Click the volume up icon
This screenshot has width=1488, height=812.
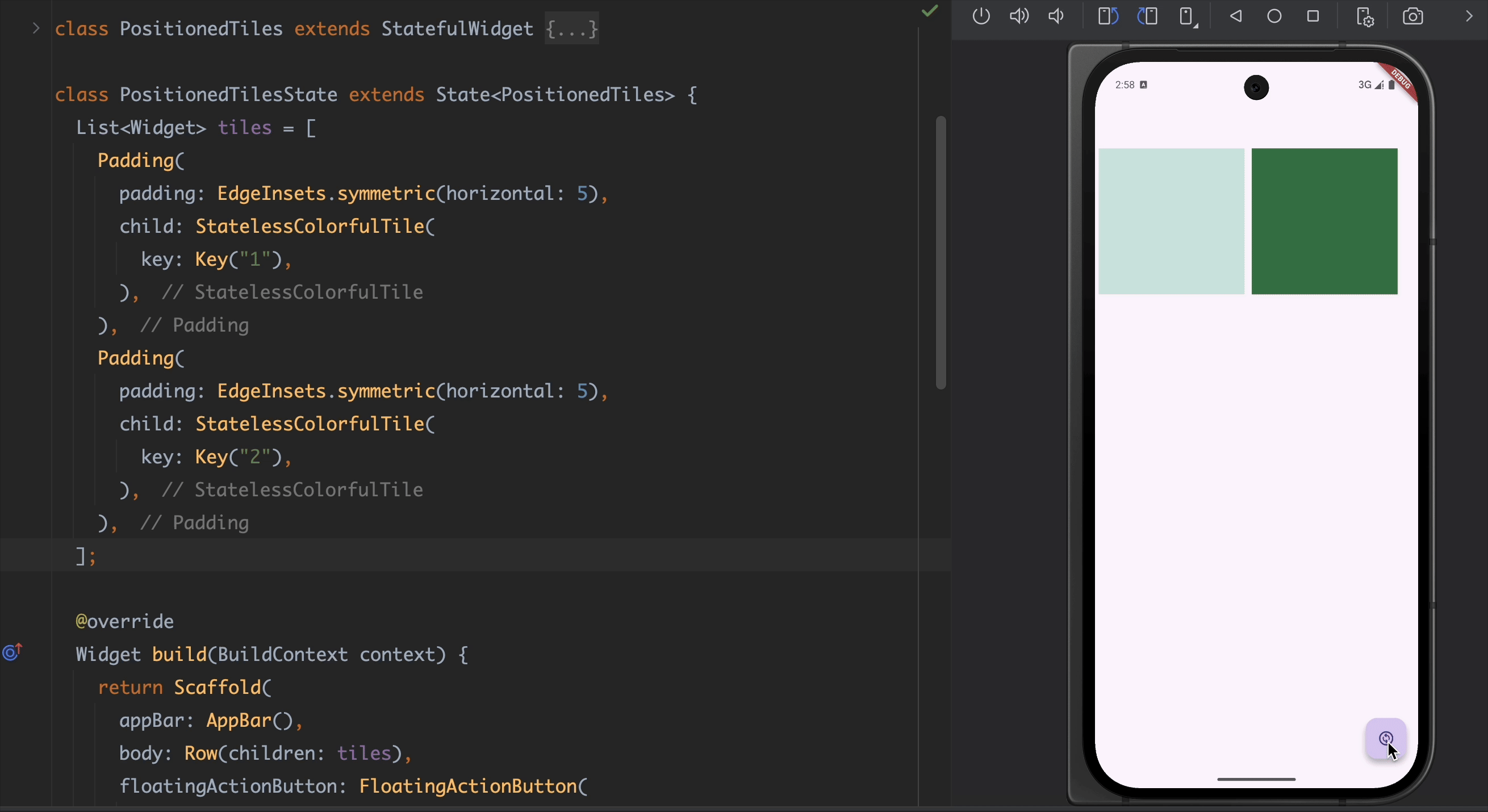1019,16
